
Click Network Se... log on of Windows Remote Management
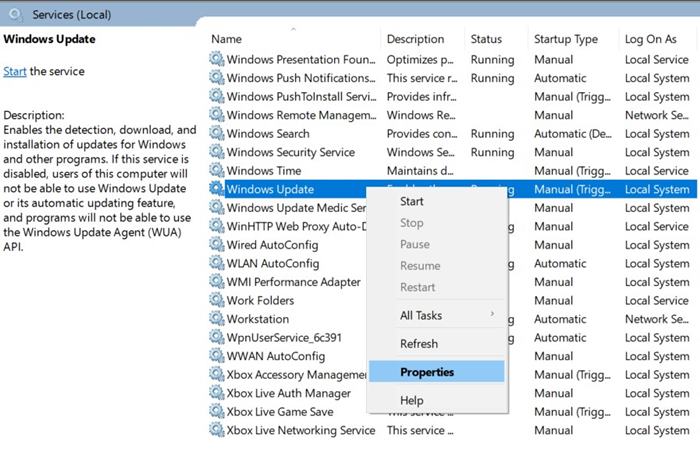point(657,115)
